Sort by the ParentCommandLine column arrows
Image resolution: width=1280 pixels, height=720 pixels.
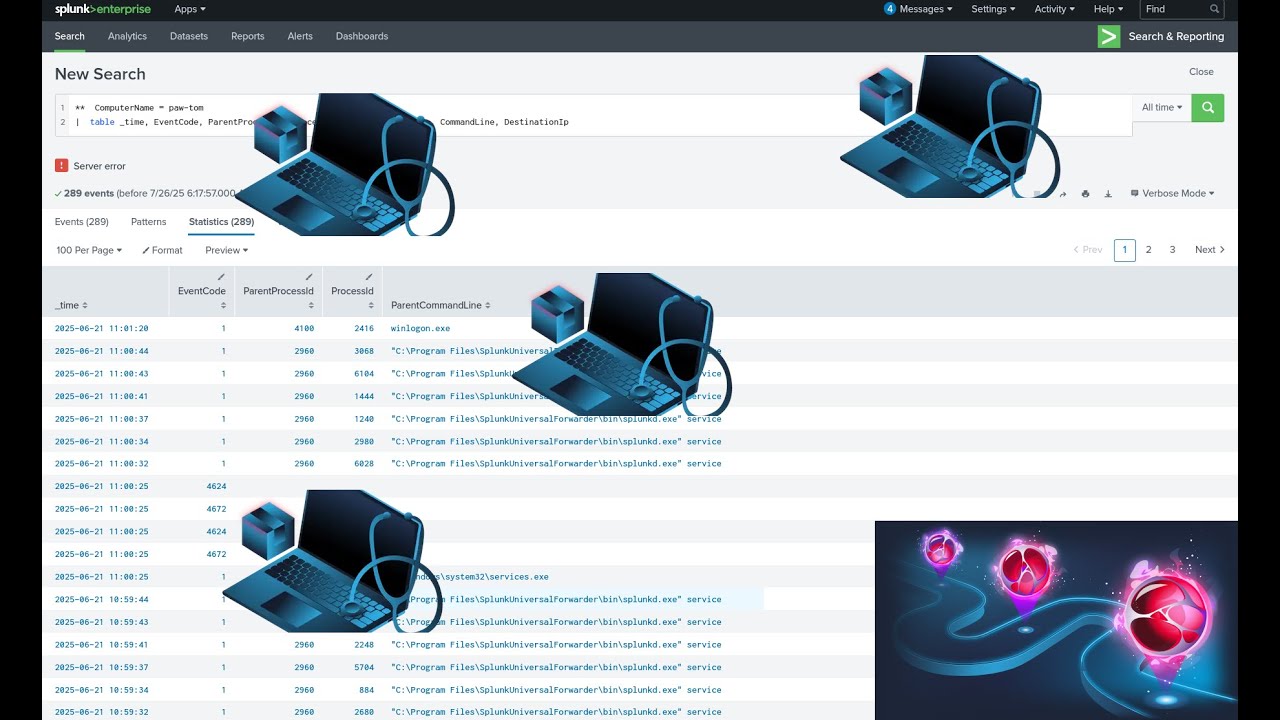488,306
